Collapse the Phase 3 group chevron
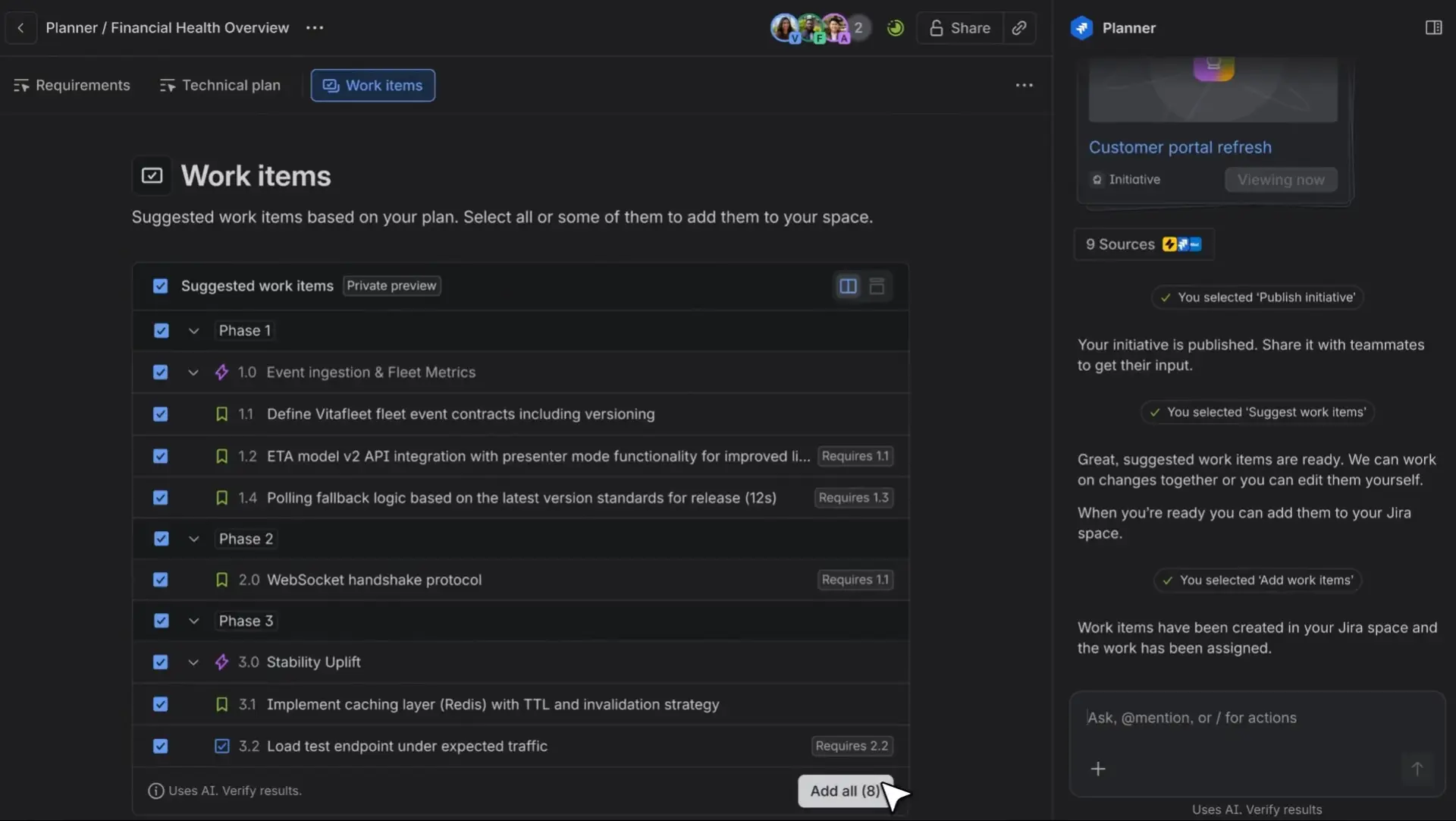Viewport: 1456px width, 821px height. 193,621
